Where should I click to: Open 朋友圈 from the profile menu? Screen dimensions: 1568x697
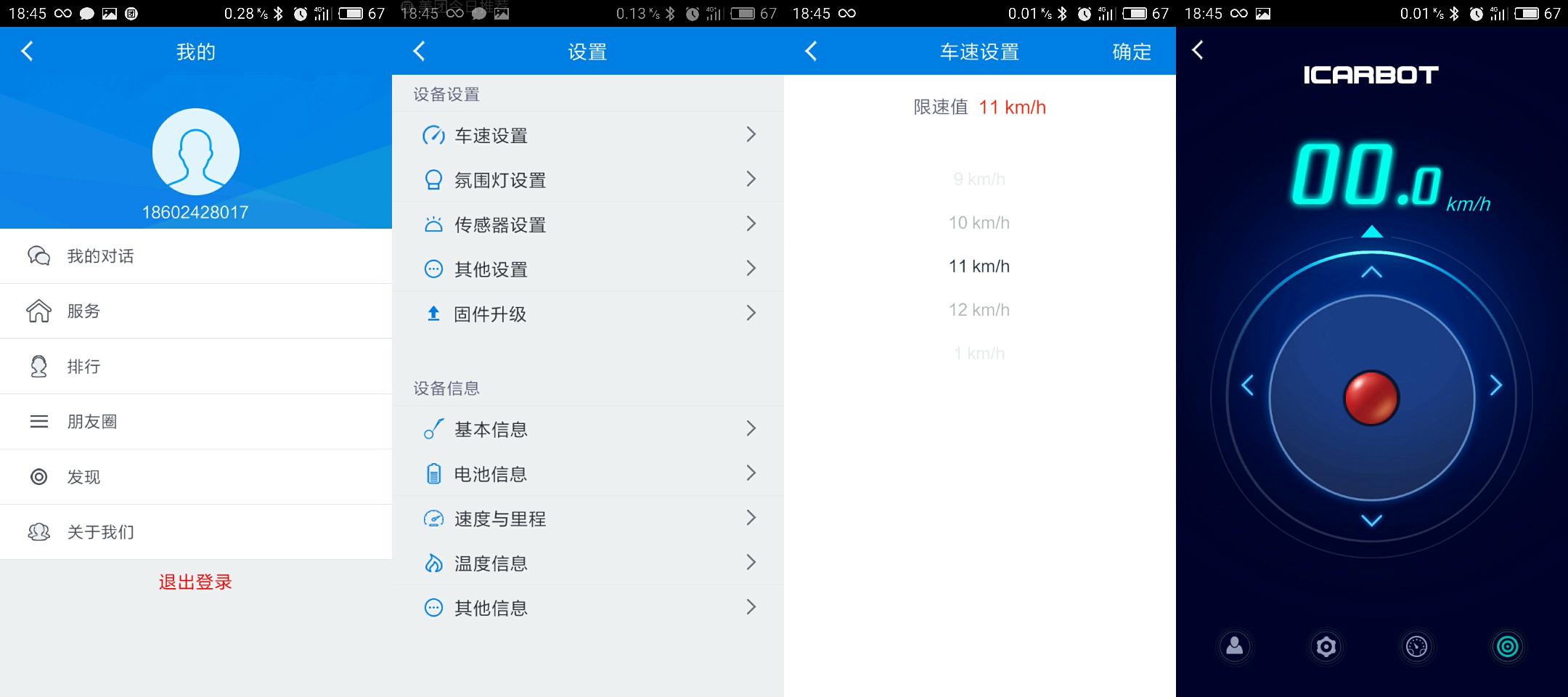pos(93,421)
